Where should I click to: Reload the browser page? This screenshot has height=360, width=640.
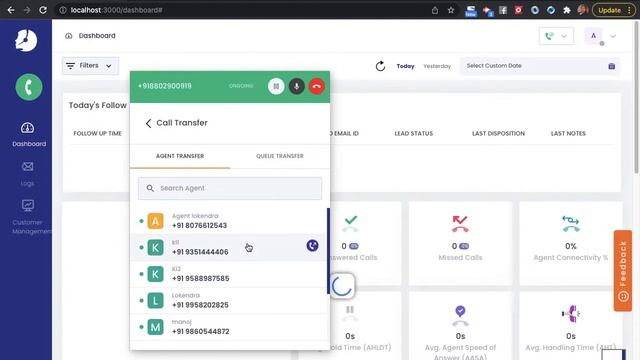point(43,10)
